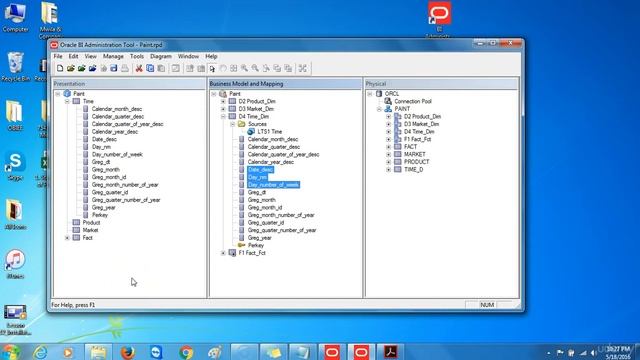Expand the PRODUCT table in Physical pane
Screen dimensions: 640x360
pos(389,162)
